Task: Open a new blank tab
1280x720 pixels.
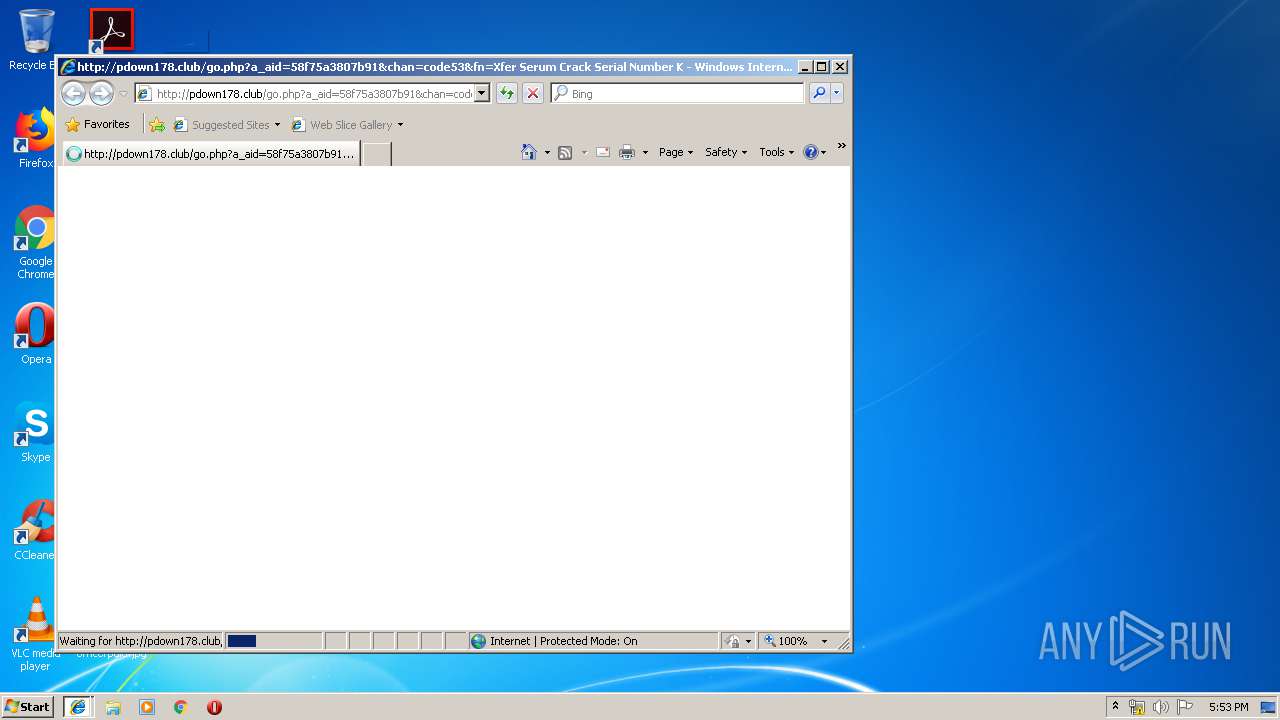Action: click(376, 154)
